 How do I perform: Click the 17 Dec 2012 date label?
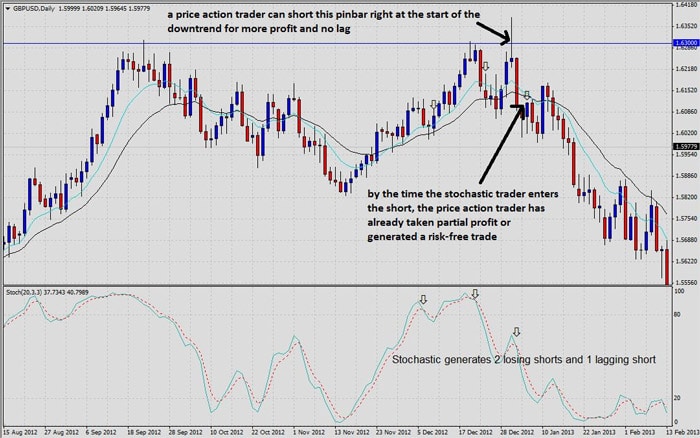[x=475, y=432]
